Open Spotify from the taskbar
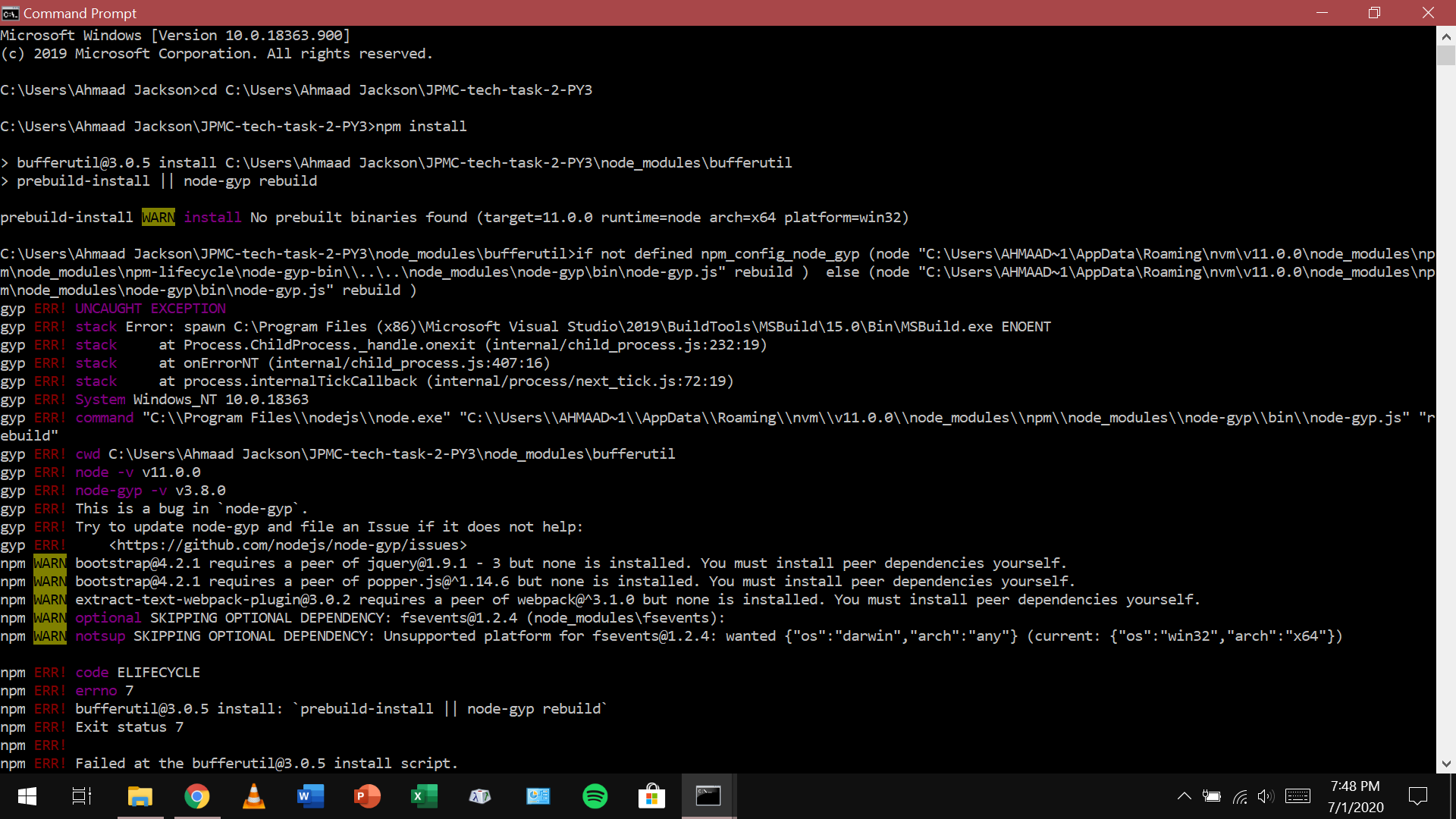1456x819 pixels. coord(595,796)
